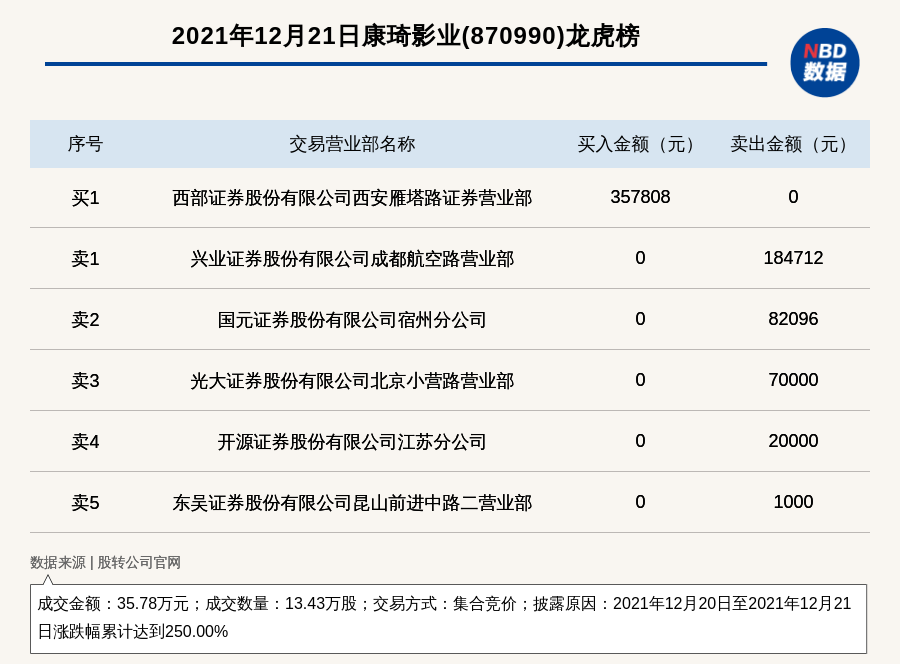Select the 兴业证券 成都航空路营业部 entry
900x664 pixels.
[x=352, y=259]
